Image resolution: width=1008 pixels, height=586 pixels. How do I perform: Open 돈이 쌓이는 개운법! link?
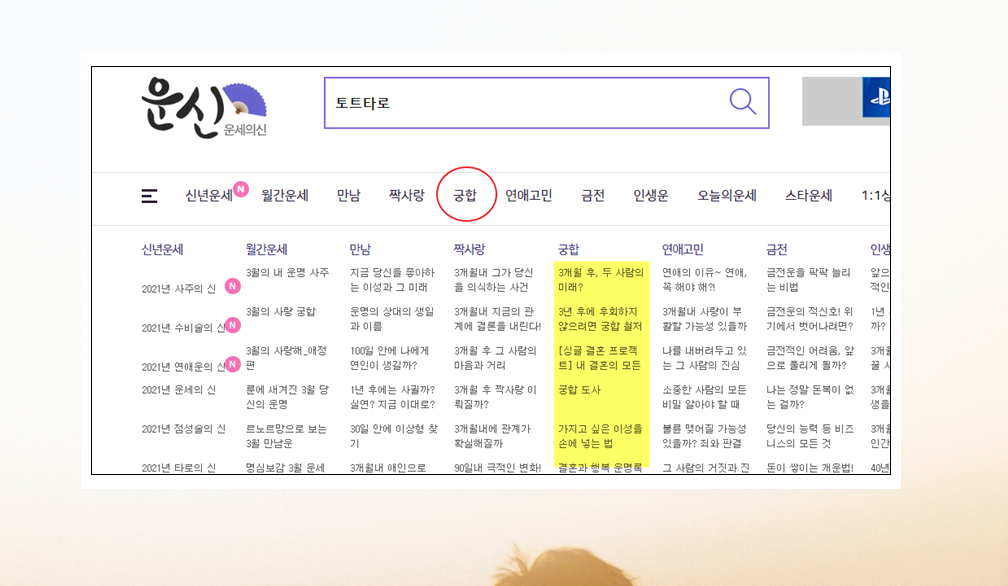(x=810, y=468)
